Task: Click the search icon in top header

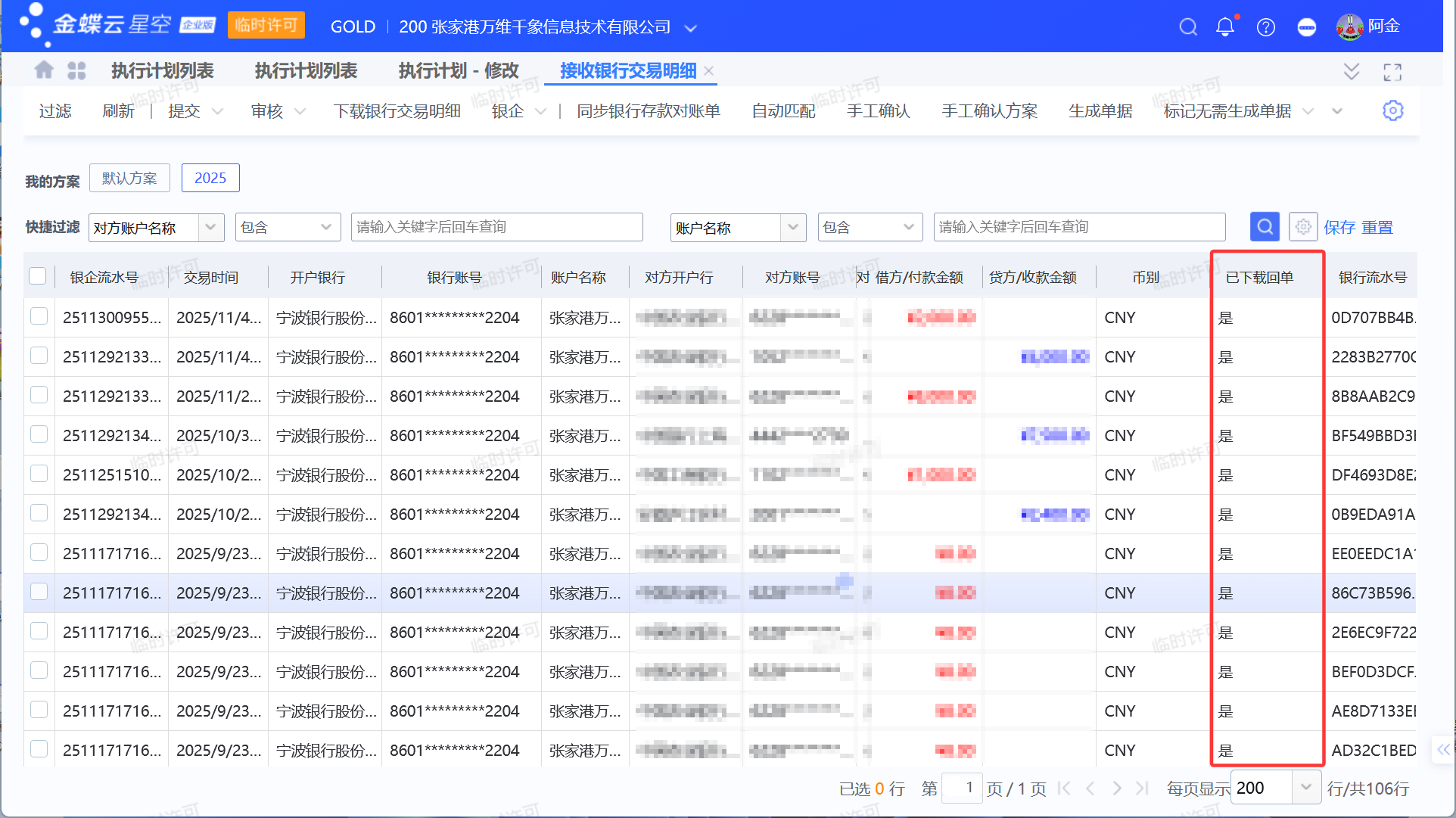Action: [x=1188, y=27]
